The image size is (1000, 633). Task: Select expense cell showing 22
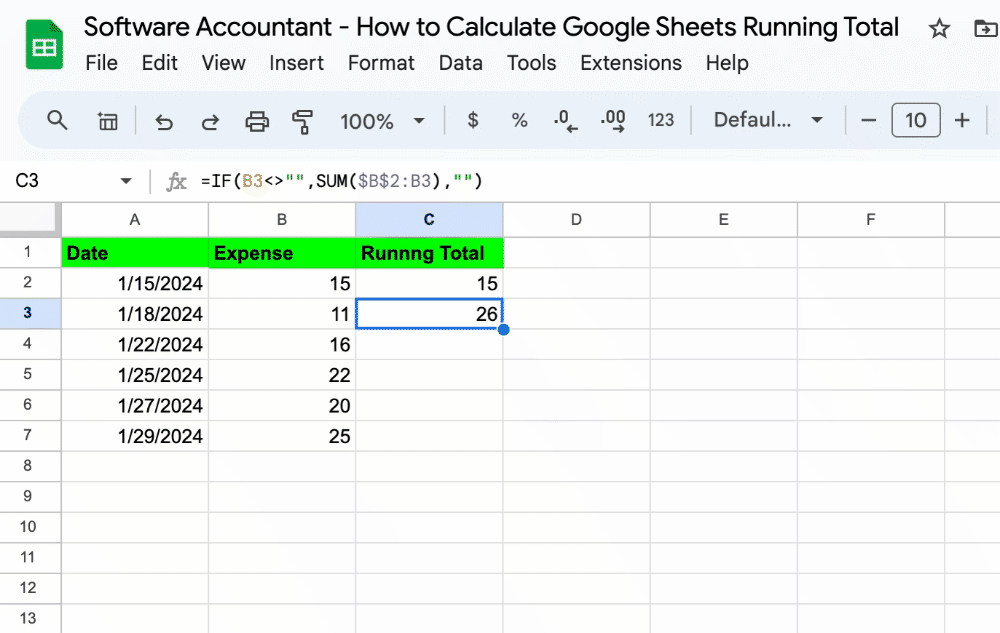coord(282,375)
